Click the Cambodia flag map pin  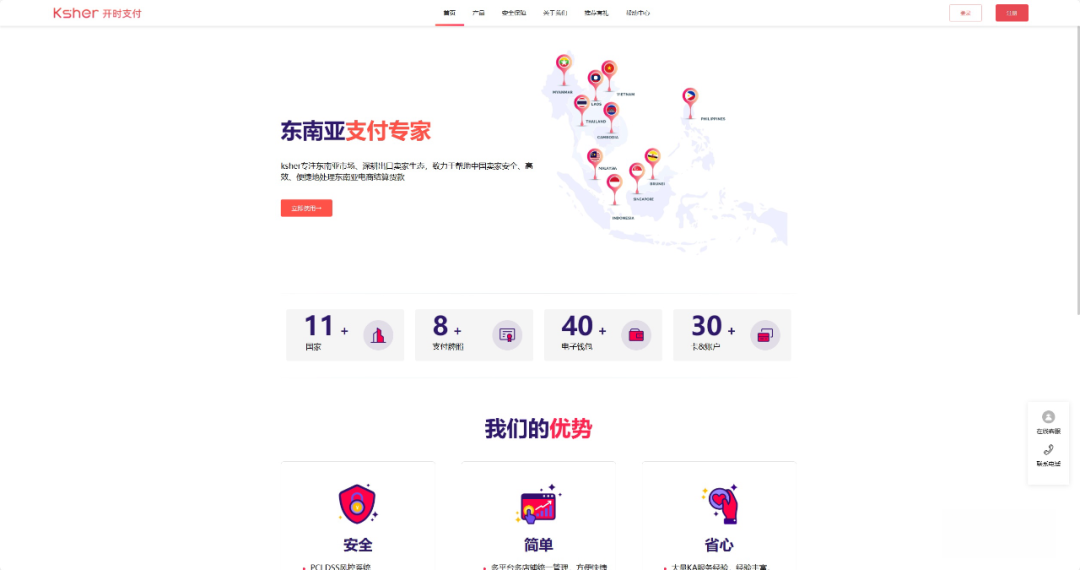[611, 118]
